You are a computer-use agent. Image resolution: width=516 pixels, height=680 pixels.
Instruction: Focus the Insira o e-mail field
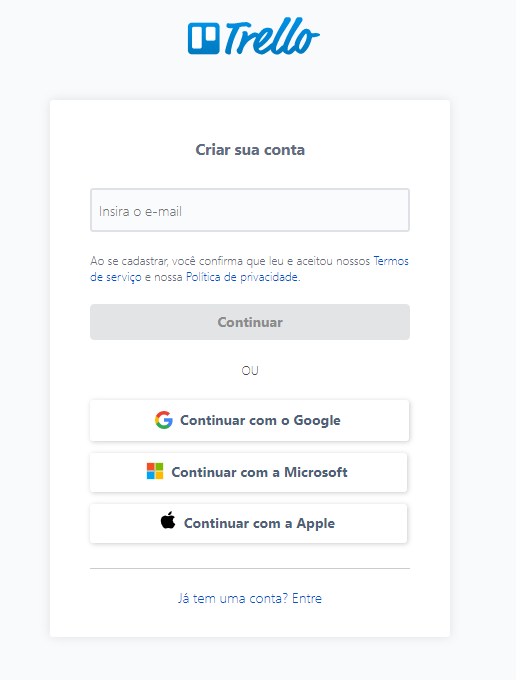(250, 210)
